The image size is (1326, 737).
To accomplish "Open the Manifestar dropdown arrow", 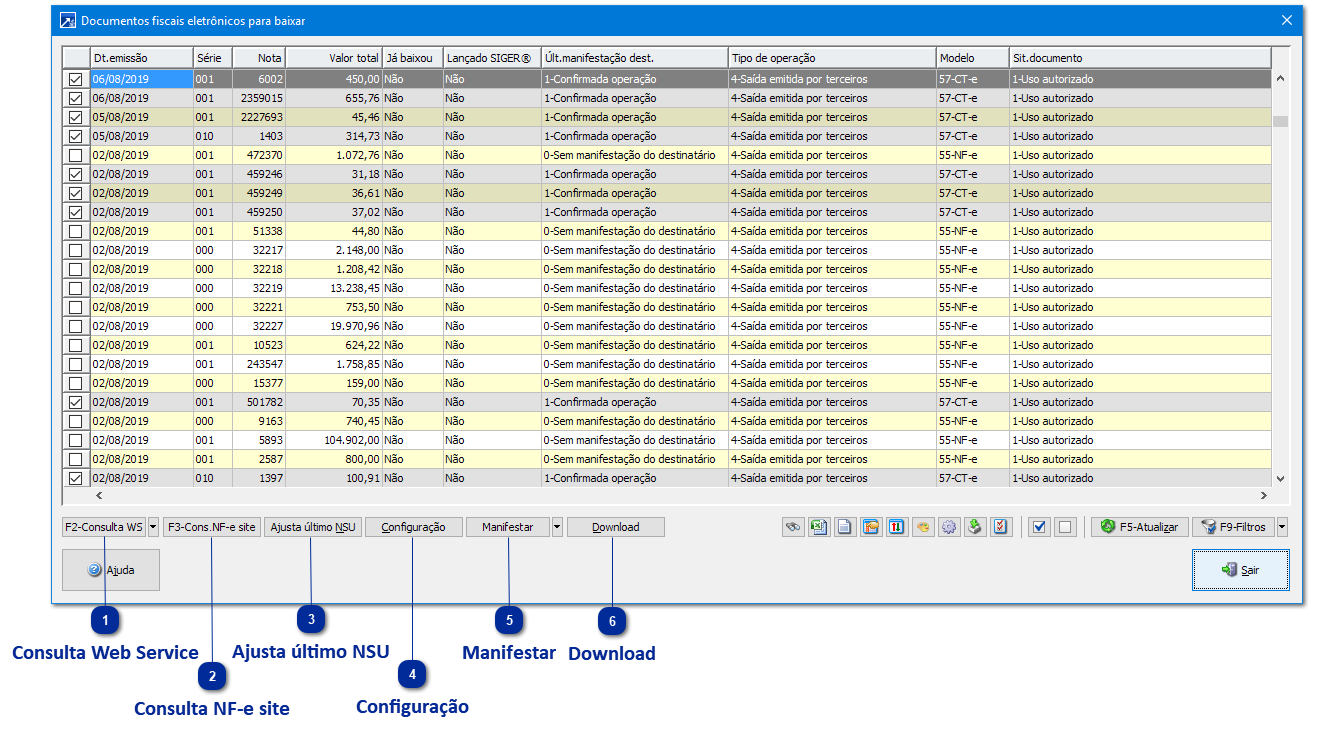I will coord(557,527).
